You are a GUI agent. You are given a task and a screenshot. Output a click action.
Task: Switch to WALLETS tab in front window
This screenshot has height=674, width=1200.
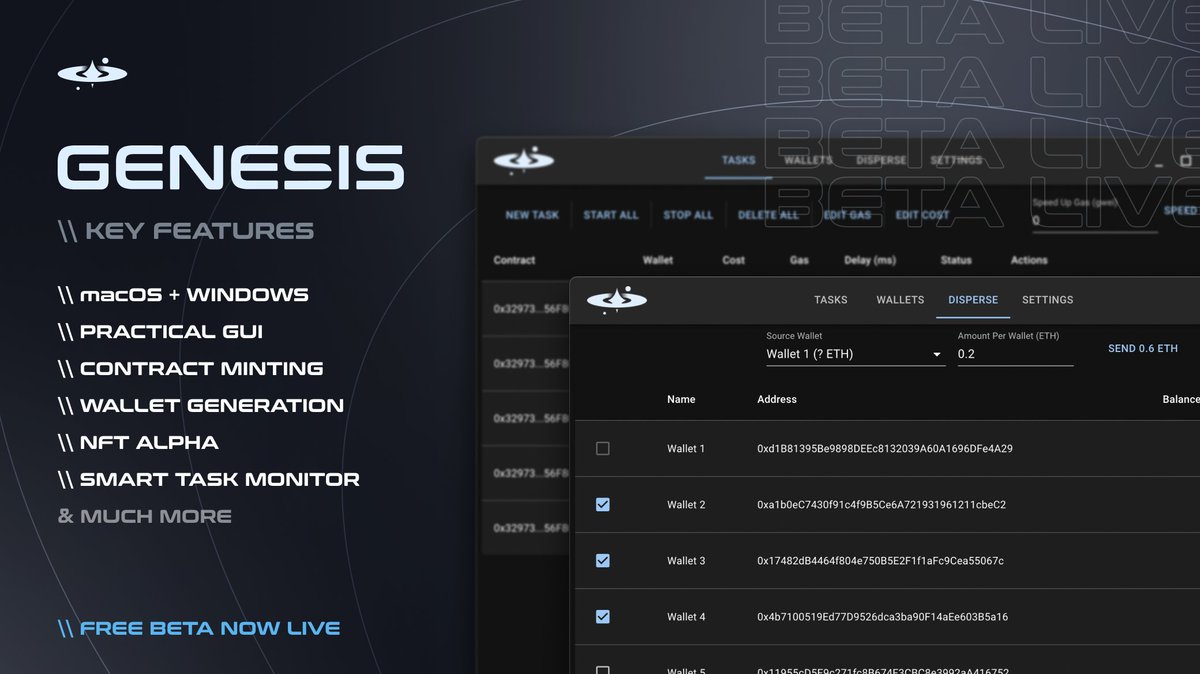(x=900, y=300)
